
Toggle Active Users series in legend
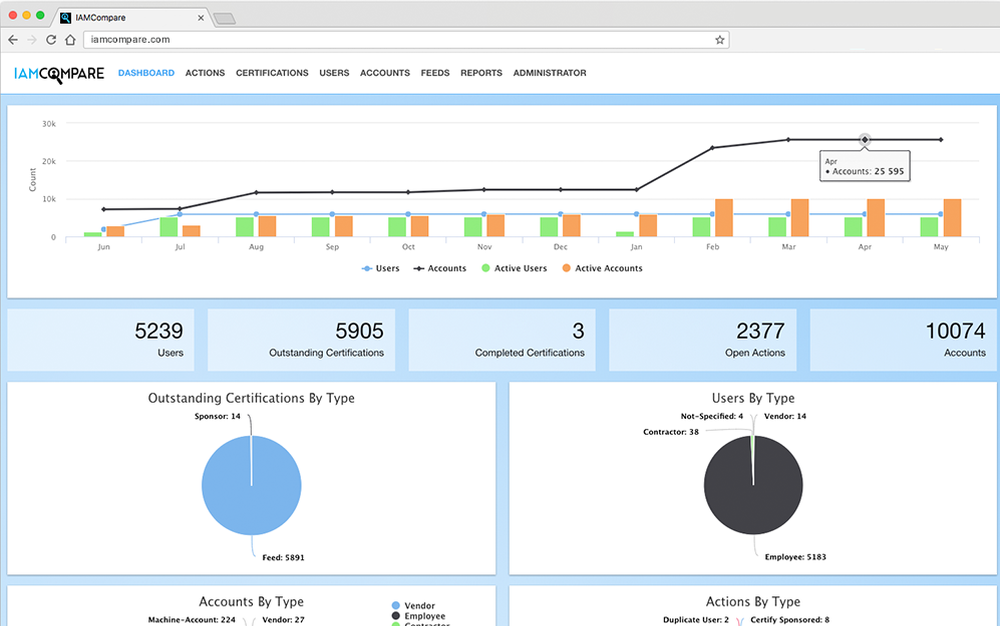[x=514, y=268]
